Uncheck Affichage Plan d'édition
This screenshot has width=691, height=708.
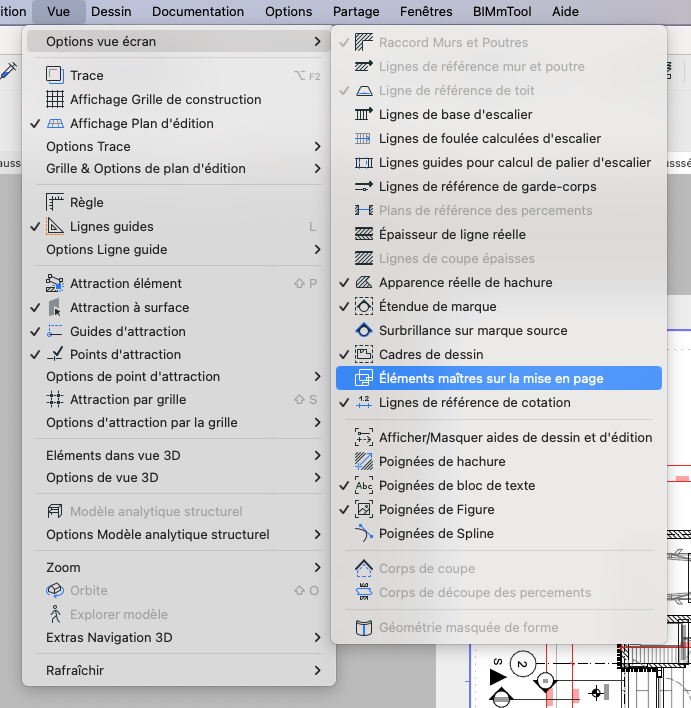pyautogui.click(x=35, y=123)
